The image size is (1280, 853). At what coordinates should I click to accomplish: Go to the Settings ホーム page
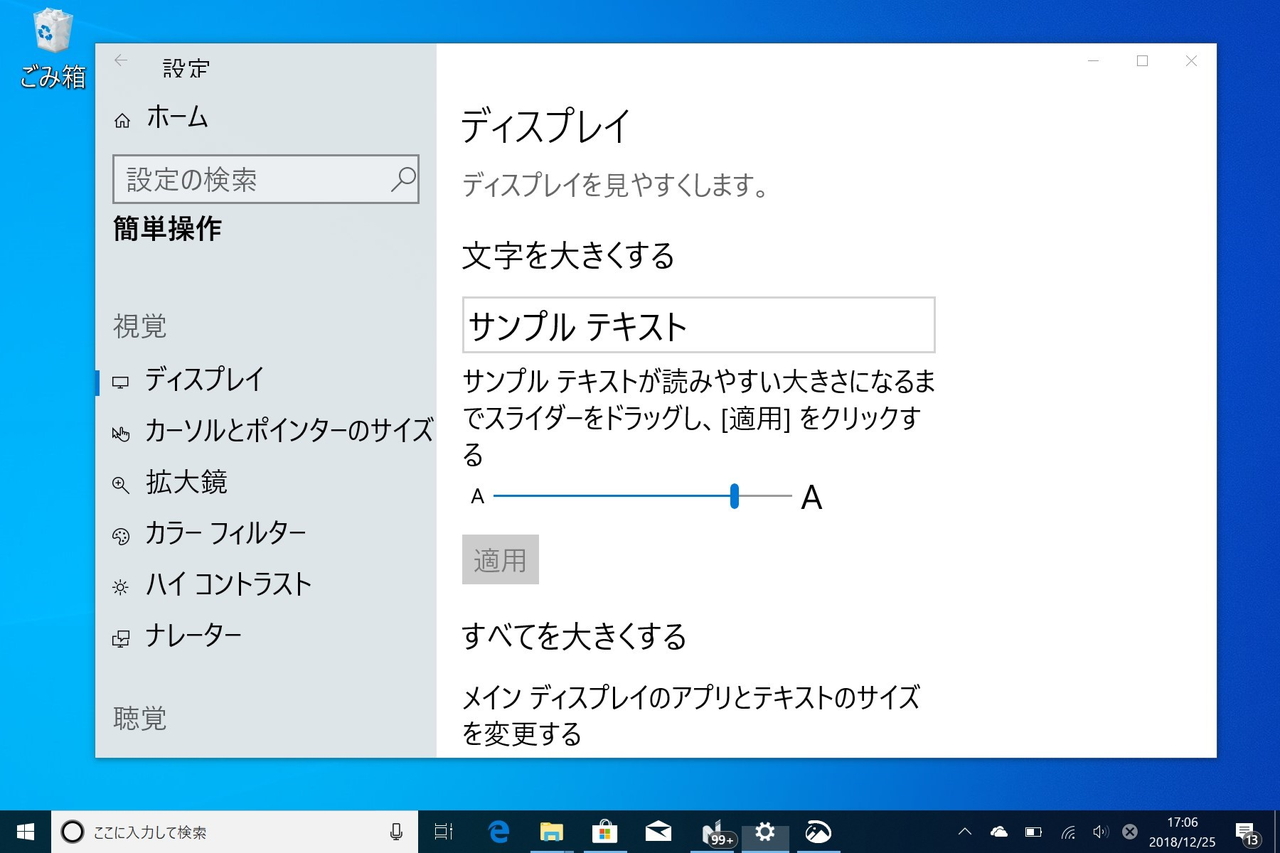pos(176,117)
